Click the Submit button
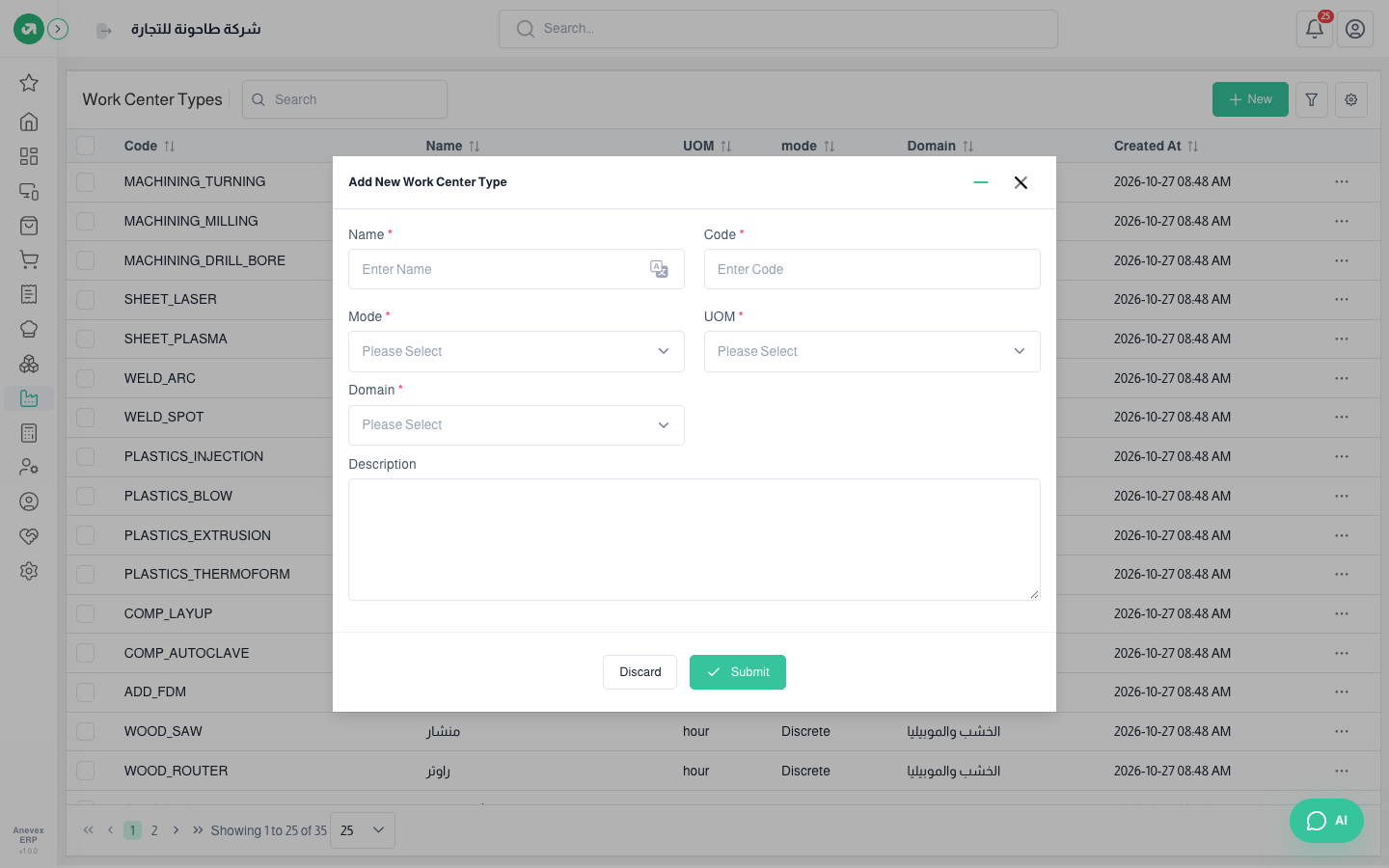 738,672
